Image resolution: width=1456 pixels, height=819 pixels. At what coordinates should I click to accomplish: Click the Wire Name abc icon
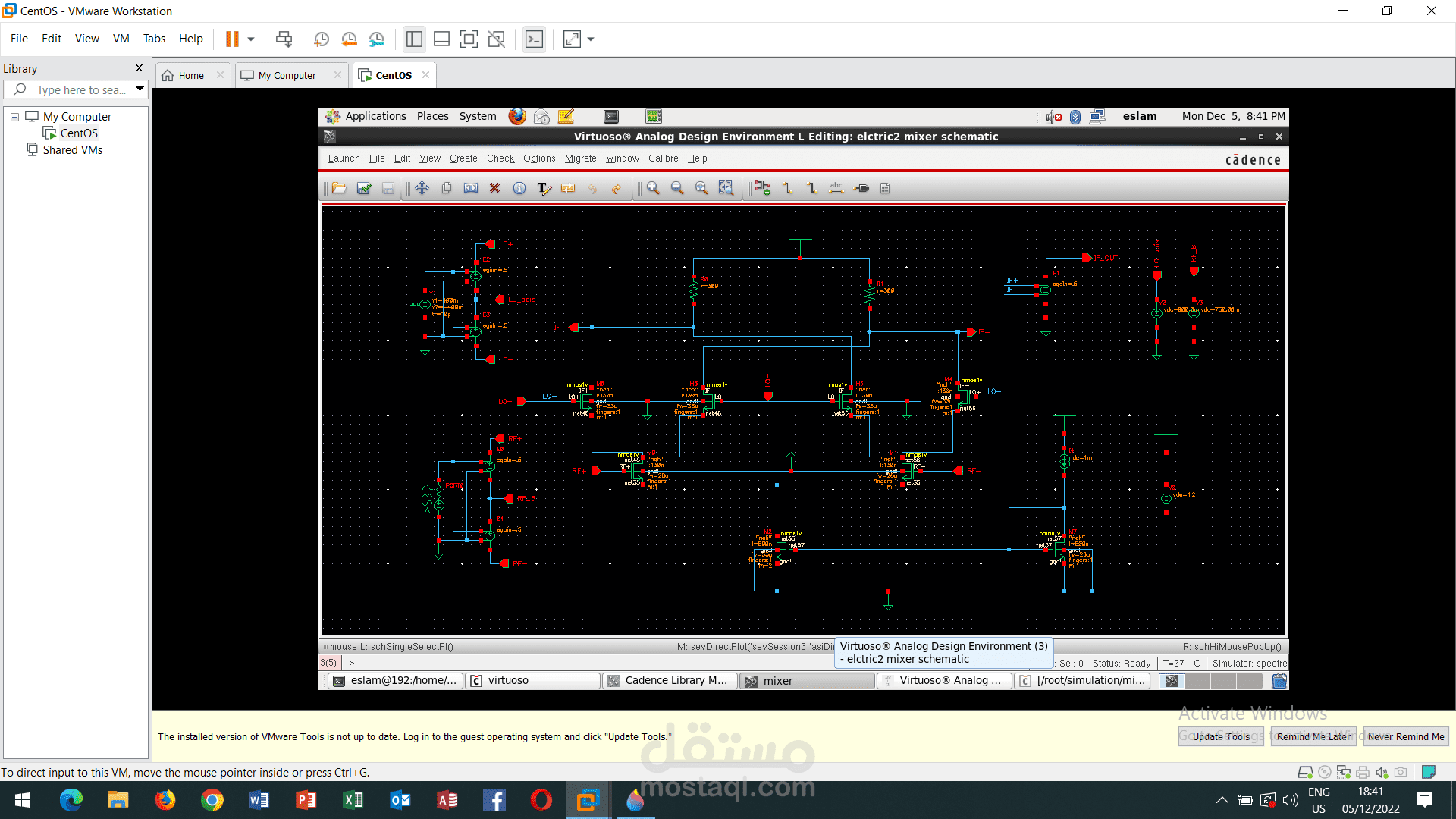pos(836,188)
